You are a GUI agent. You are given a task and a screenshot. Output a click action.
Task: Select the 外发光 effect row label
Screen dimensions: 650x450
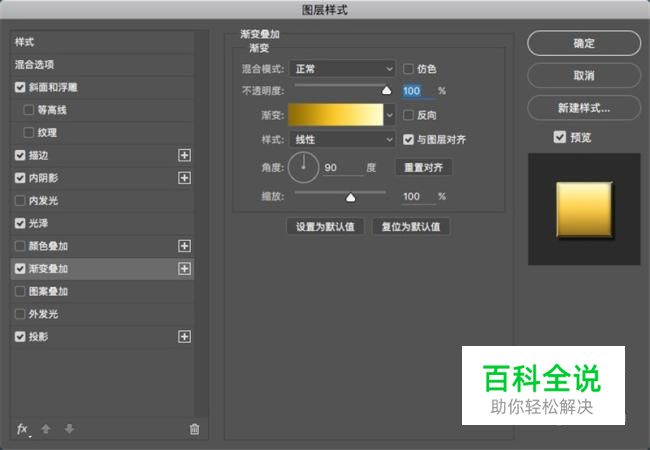(x=43, y=314)
